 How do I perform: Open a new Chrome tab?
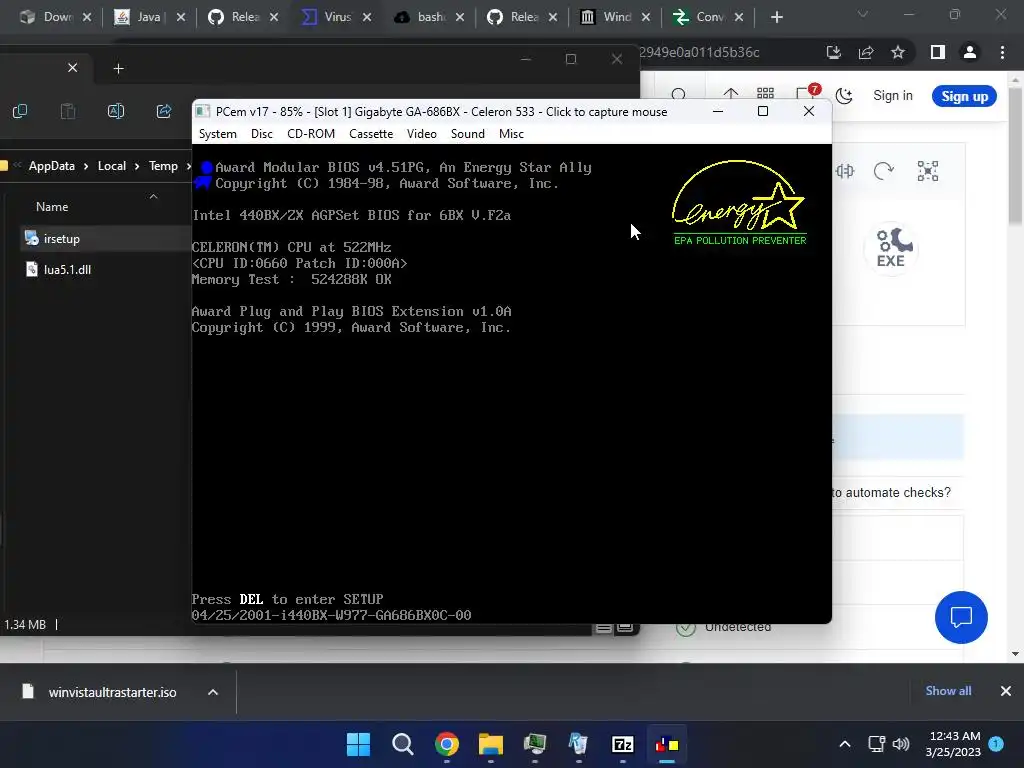[x=776, y=17]
